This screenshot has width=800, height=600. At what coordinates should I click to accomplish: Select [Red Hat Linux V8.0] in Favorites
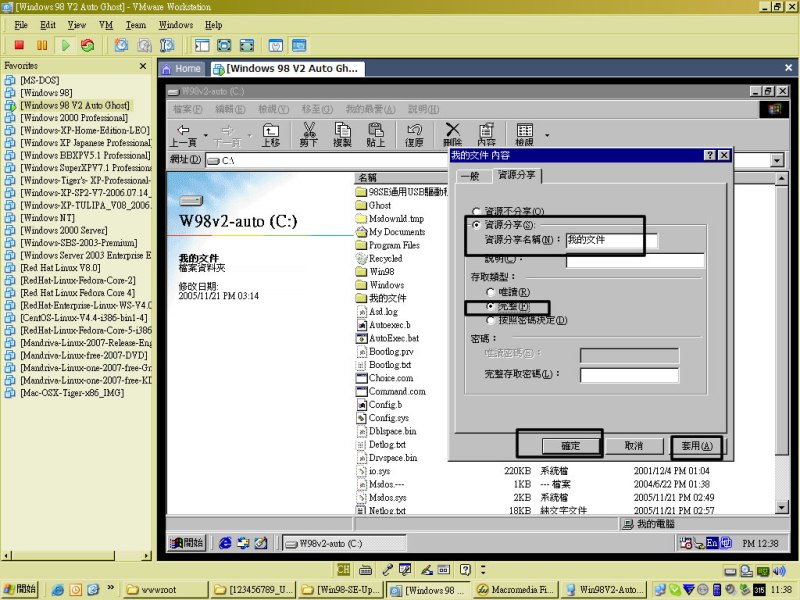point(60,268)
